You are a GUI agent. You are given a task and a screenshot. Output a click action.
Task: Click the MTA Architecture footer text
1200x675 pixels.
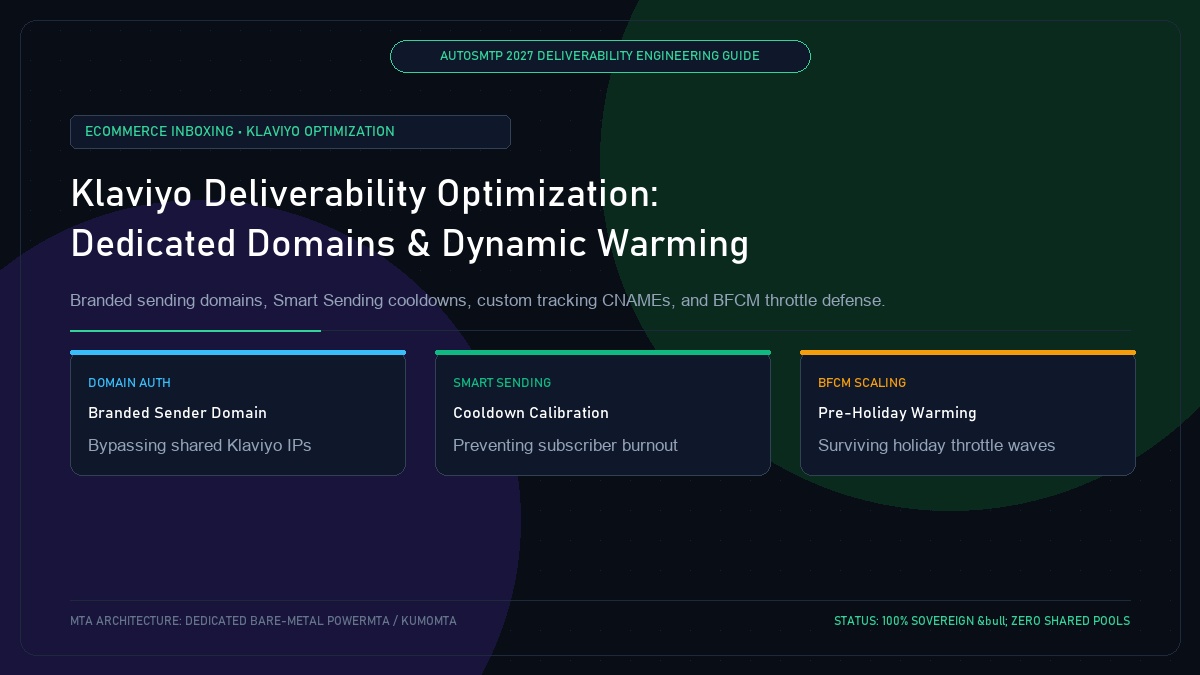click(x=263, y=621)
